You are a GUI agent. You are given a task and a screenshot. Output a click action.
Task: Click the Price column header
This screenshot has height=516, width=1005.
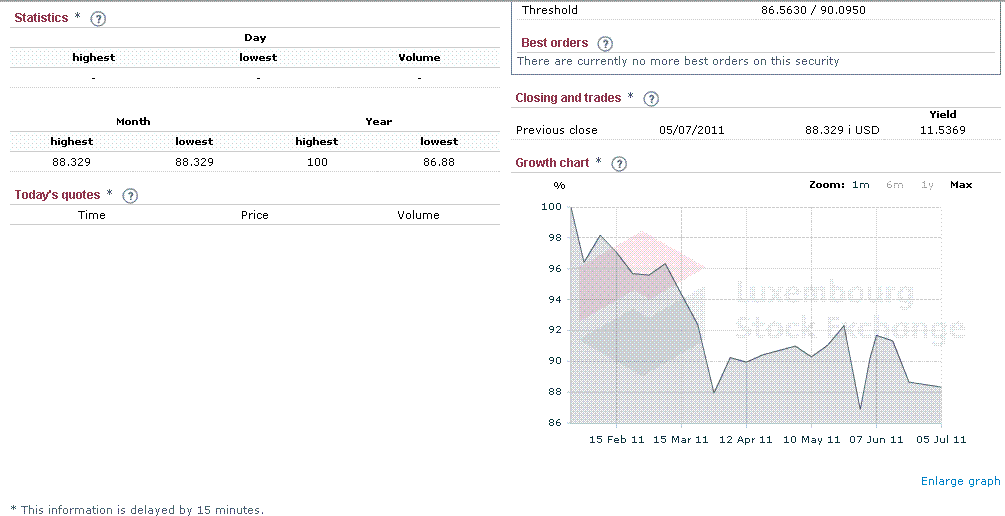coord(255,215)
